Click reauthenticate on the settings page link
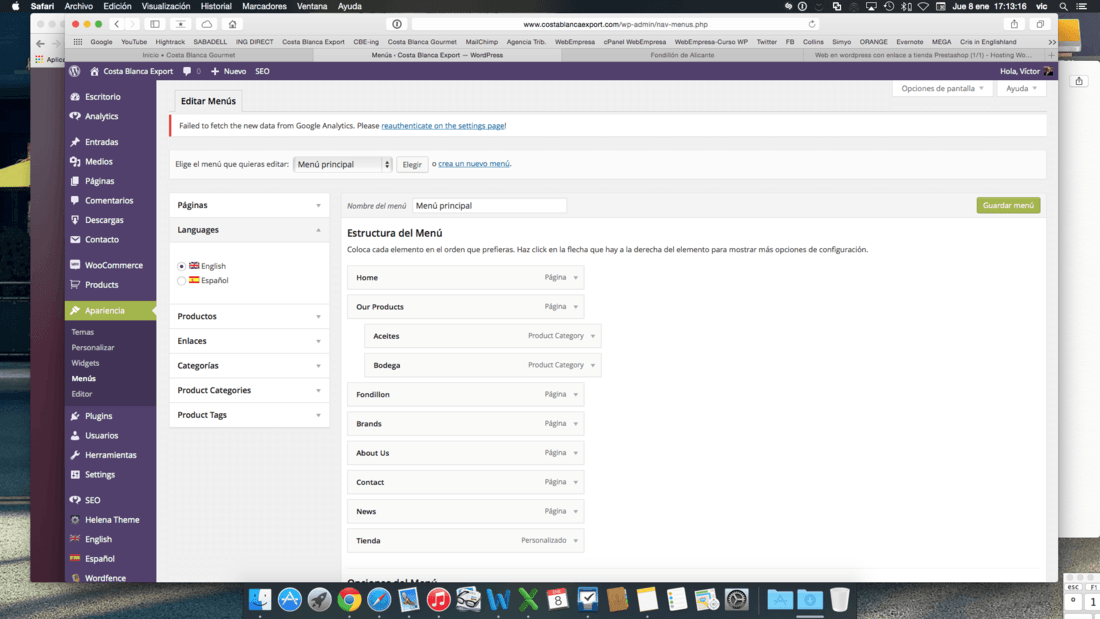Image resolution: width=1100 pixels, height=619 pixels. tap(443, 126)
